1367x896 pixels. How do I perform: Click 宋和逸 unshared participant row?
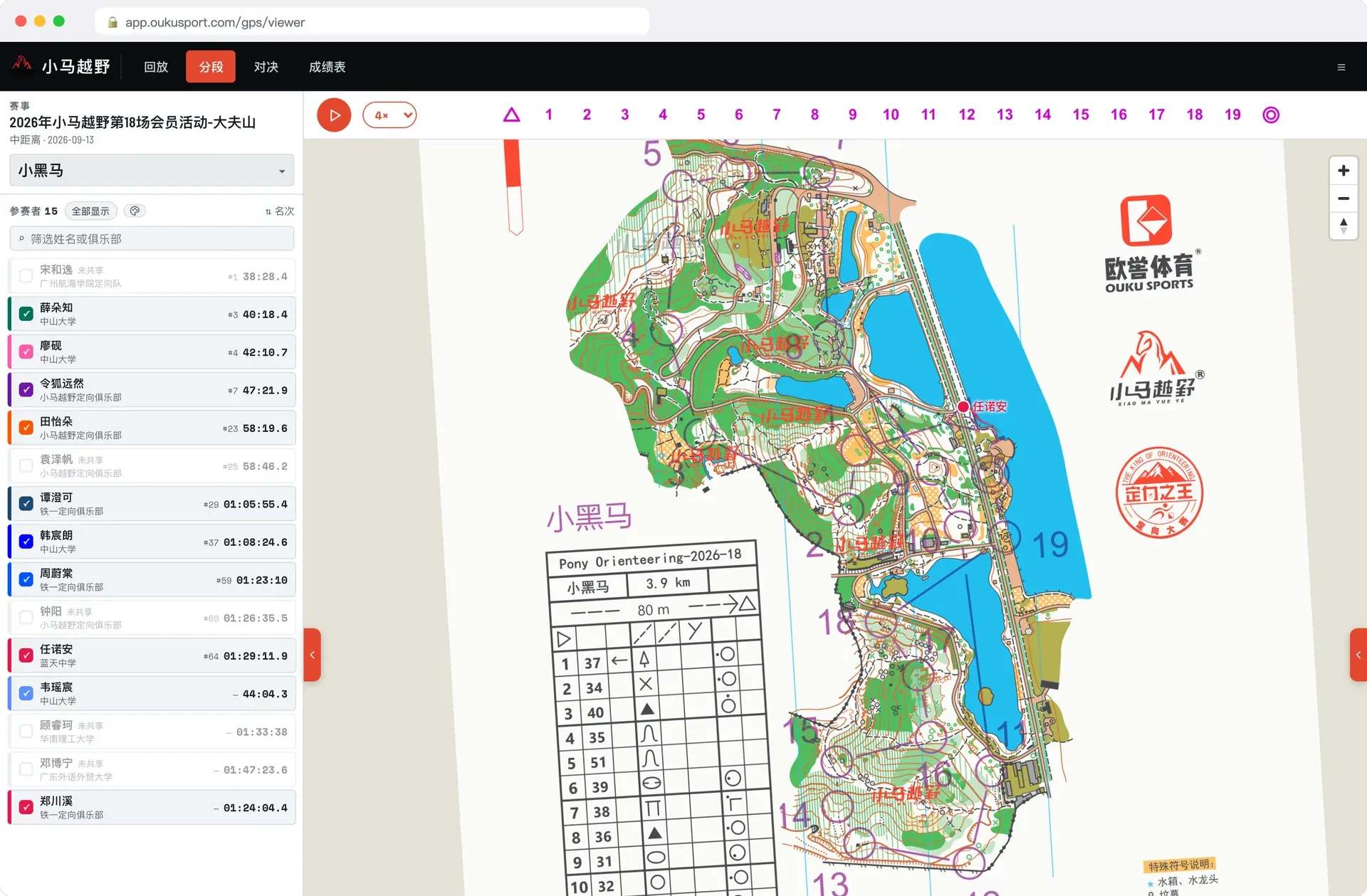[152, 277]
